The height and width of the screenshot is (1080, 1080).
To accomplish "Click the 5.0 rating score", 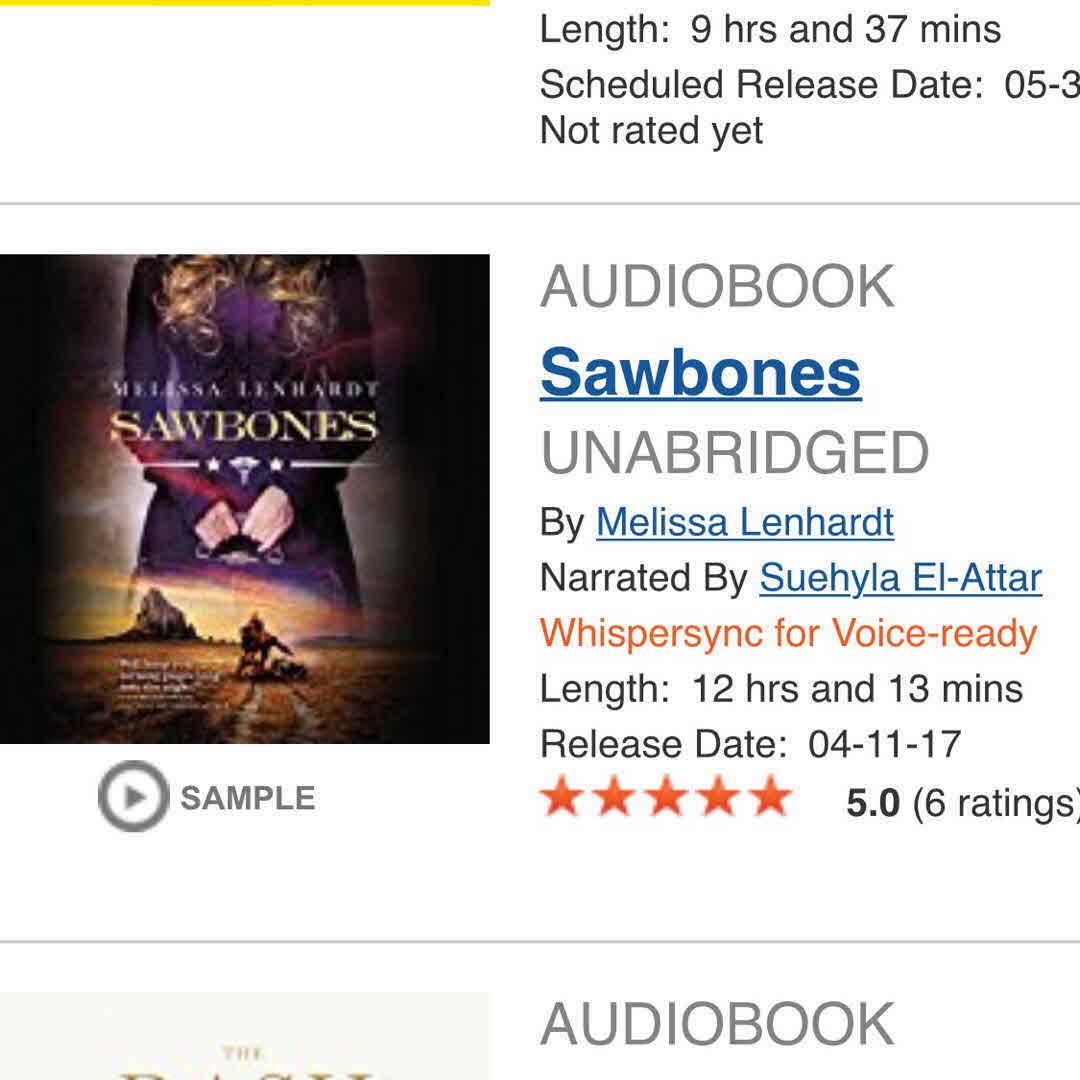I will (x=873, y=803).
